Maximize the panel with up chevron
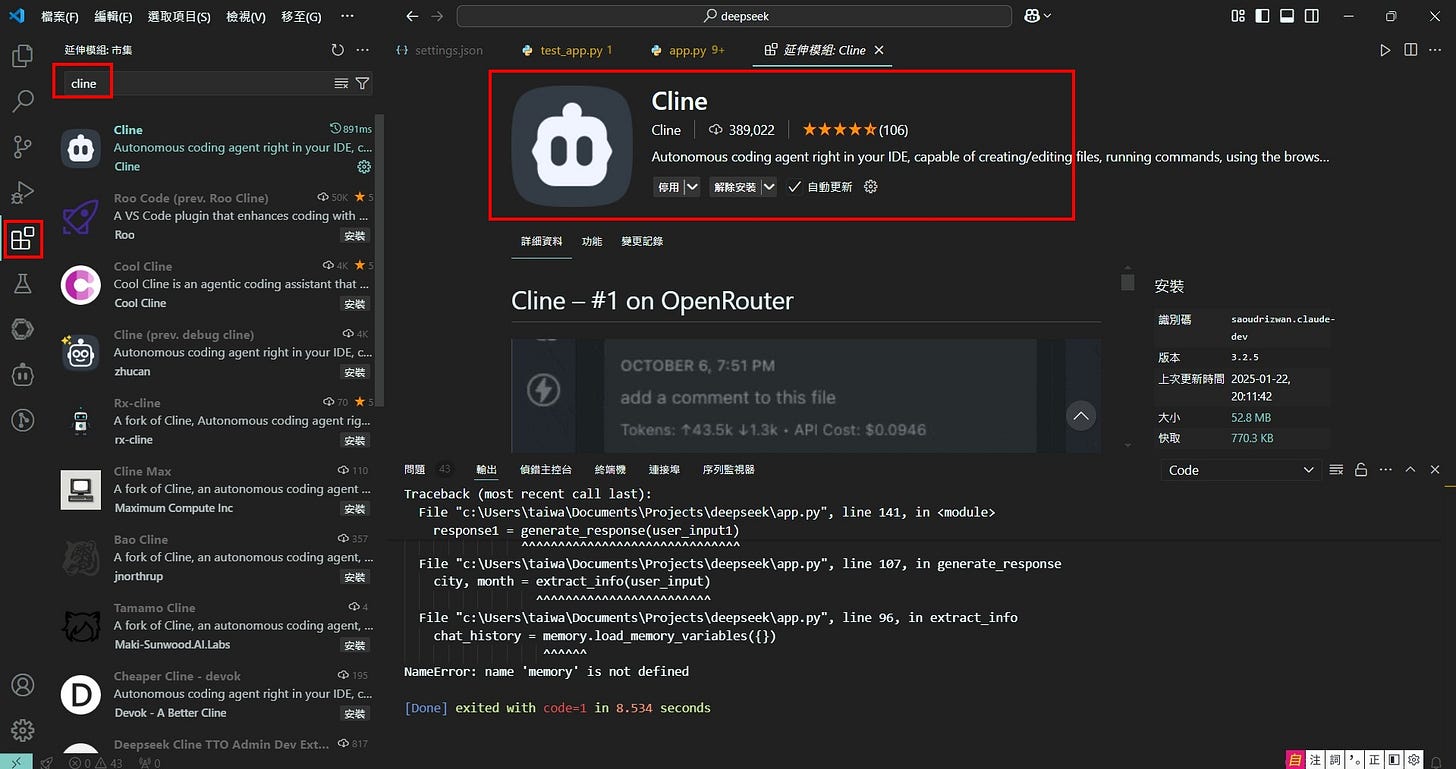Screen dimensions: 1456x769 tap(1411, 470)
